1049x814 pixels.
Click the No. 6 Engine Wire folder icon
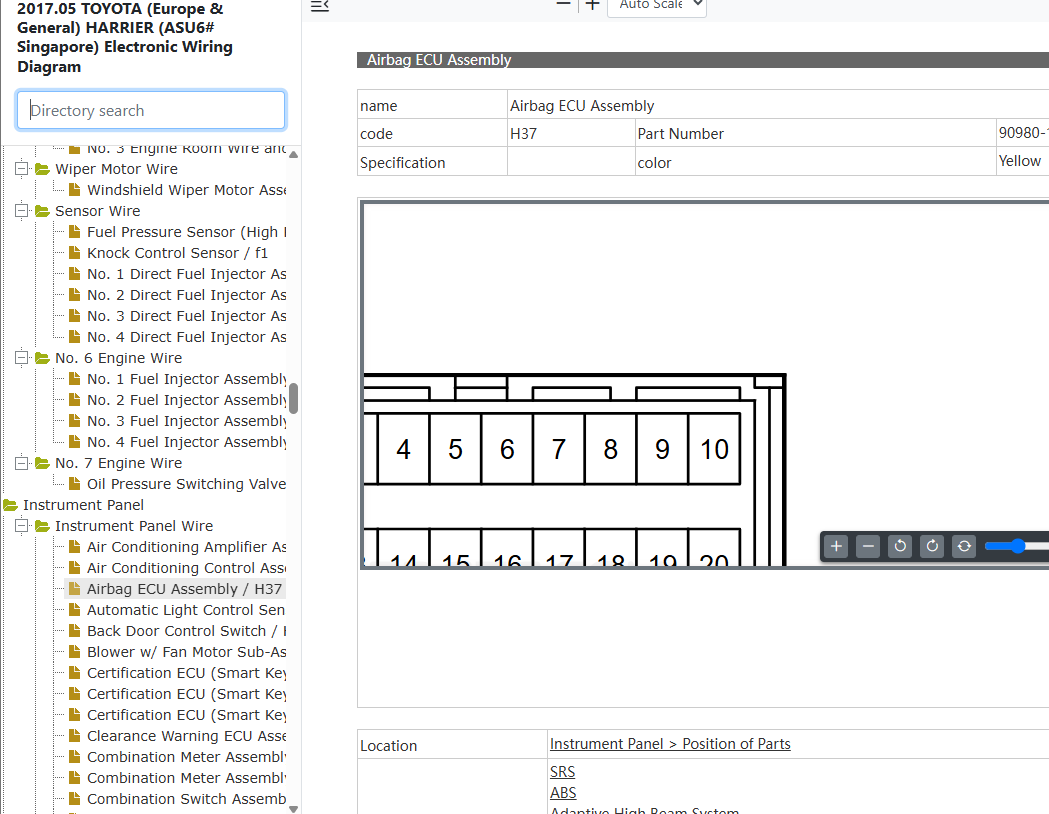click(x=42, y=358)
